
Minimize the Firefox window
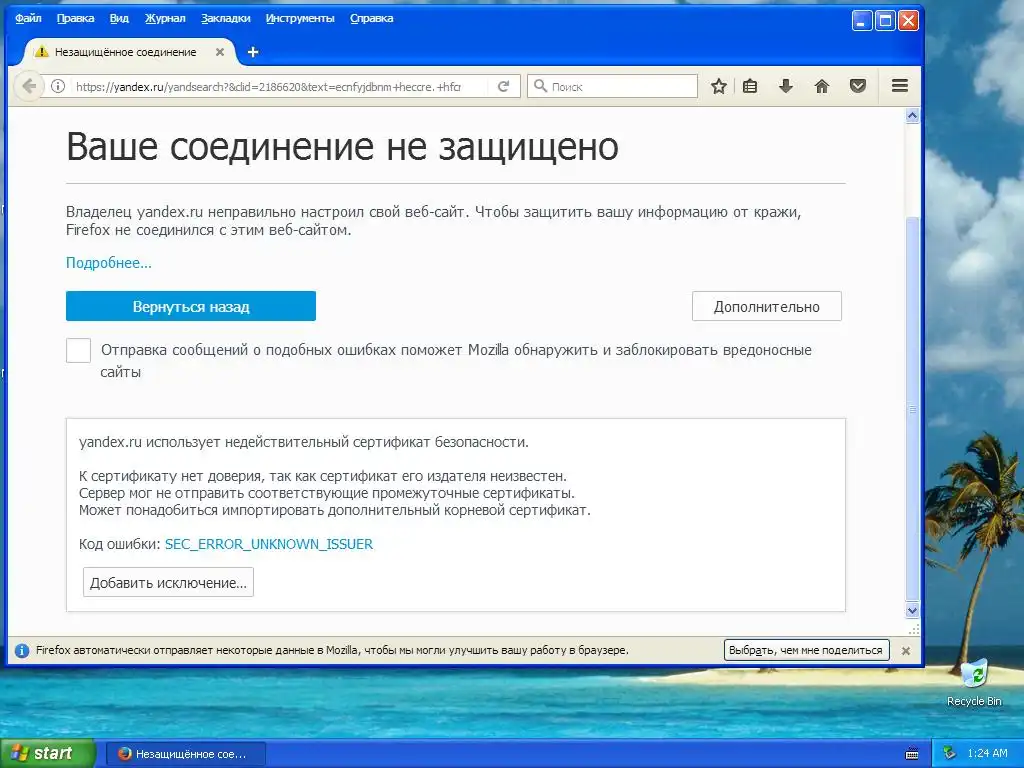click(861, 21)
